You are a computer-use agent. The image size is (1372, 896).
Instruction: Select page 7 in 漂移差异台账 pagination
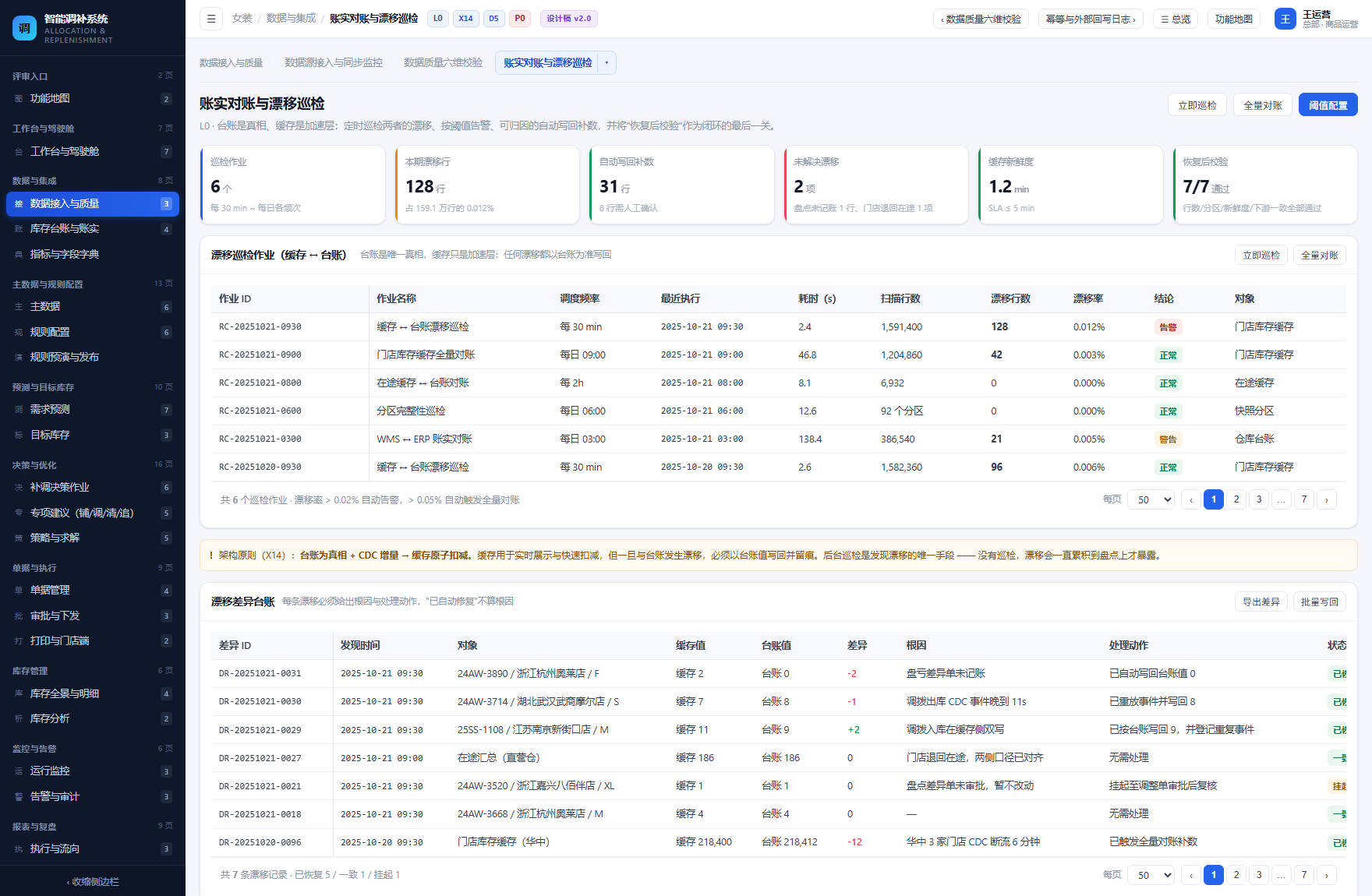pyautogui.click(x=1304, y=874)
